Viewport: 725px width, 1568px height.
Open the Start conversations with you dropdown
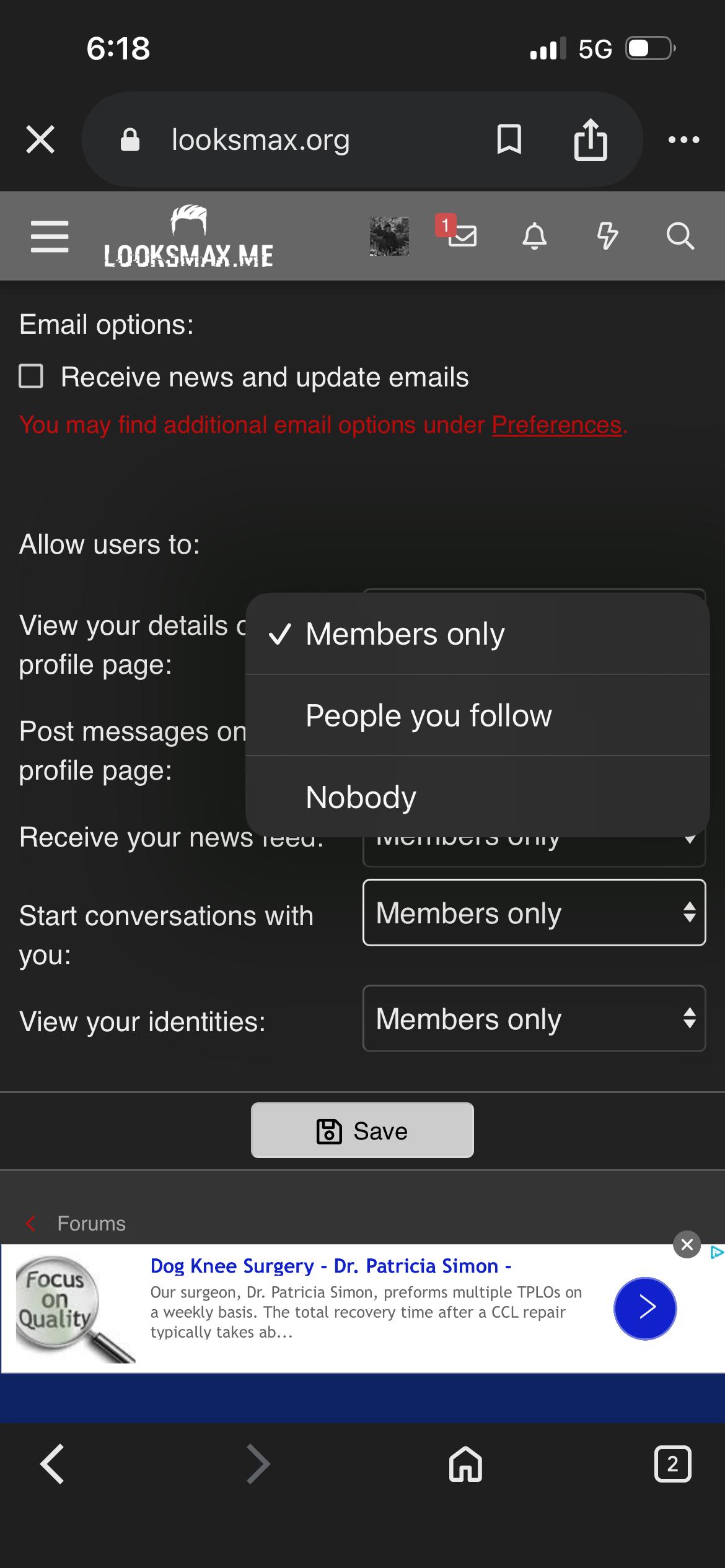[x=534, y=913]
